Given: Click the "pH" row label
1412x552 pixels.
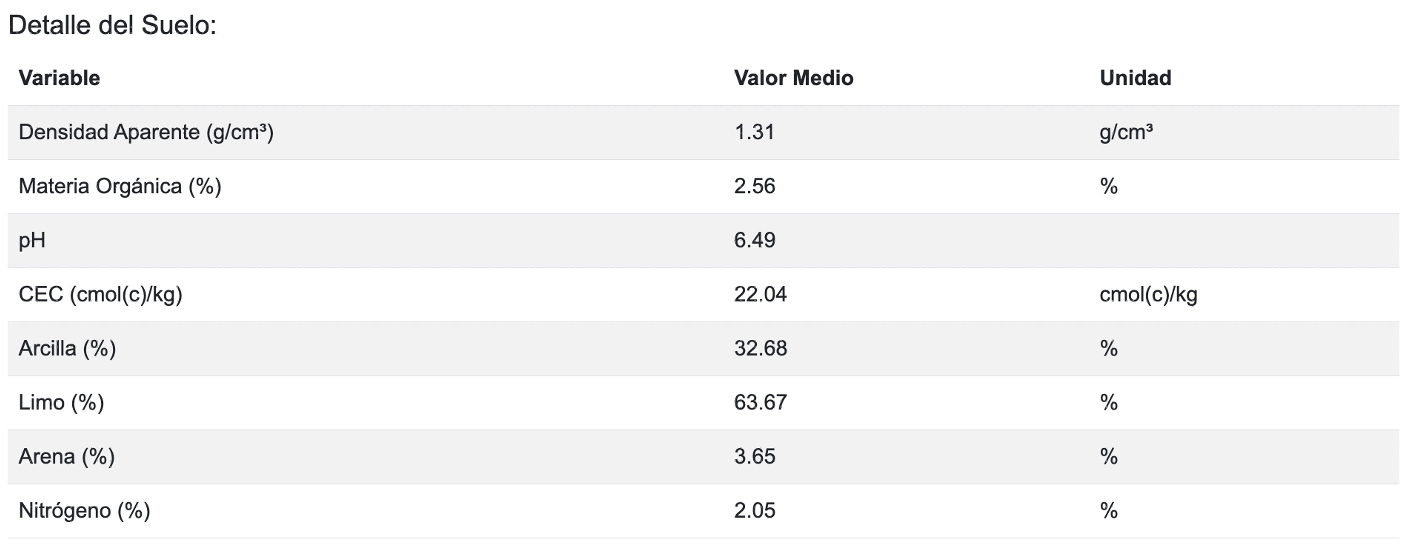Looking at the screenshot, I should pos(30,241).
